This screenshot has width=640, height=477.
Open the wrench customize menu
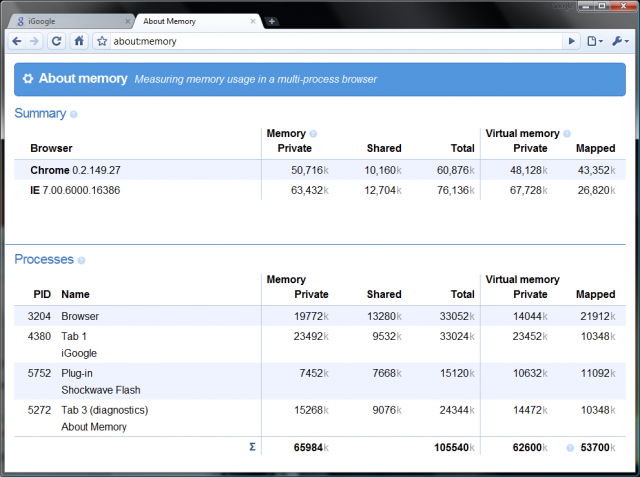click(x=620, y=41)
